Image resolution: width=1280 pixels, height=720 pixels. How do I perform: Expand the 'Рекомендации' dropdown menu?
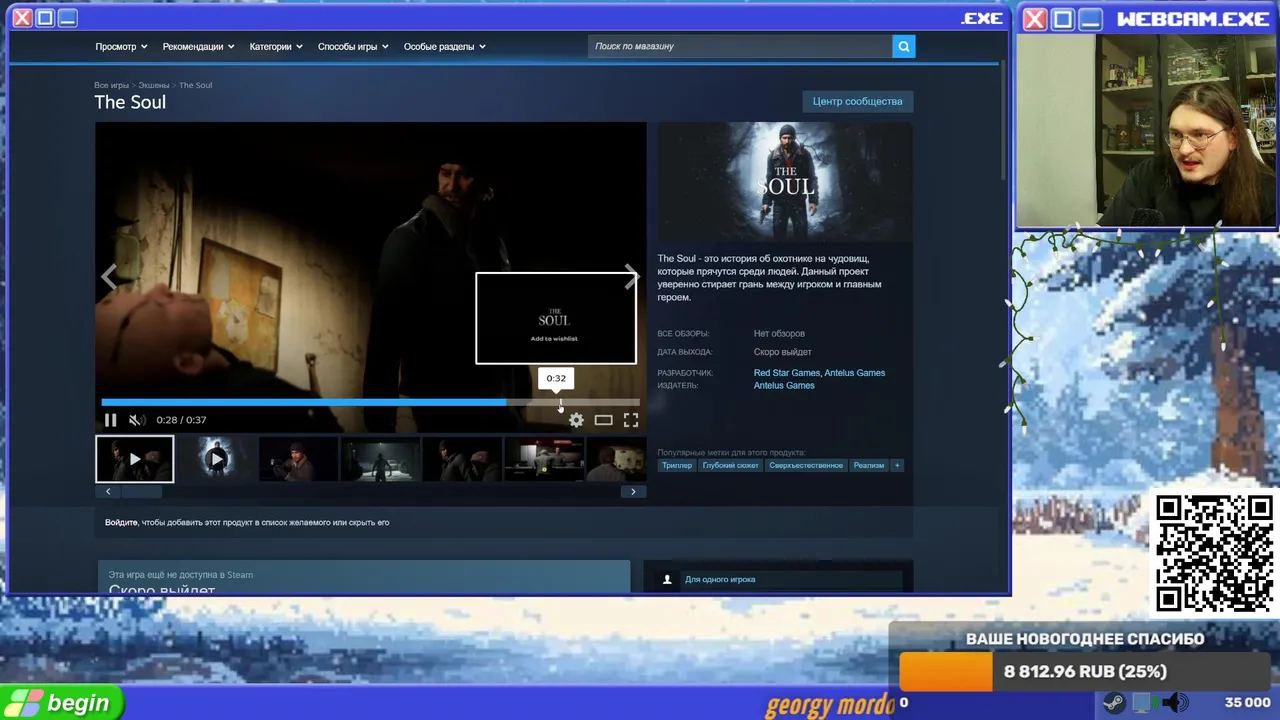(x=198, y=46)
